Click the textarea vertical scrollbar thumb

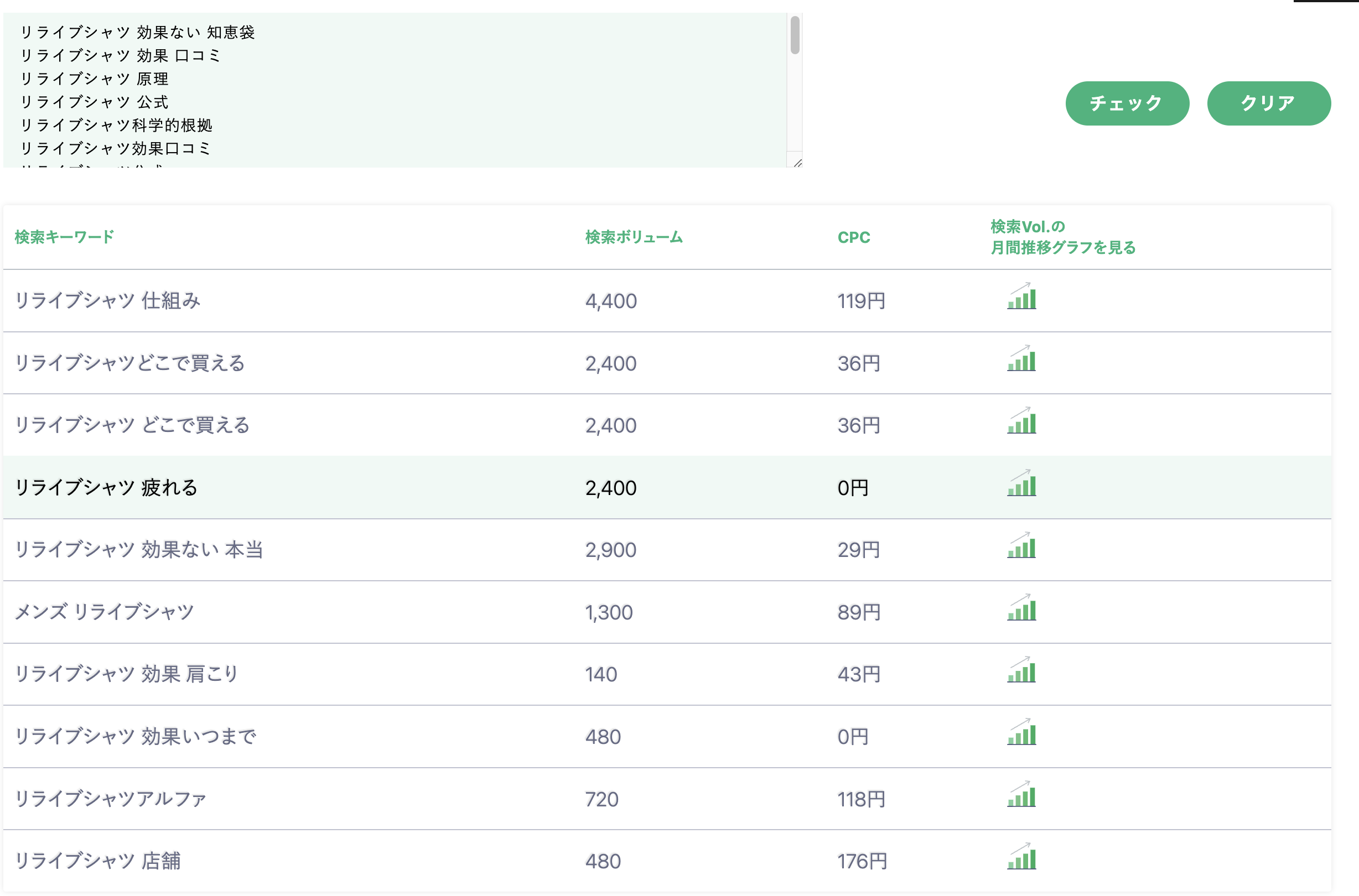(795, 35)
